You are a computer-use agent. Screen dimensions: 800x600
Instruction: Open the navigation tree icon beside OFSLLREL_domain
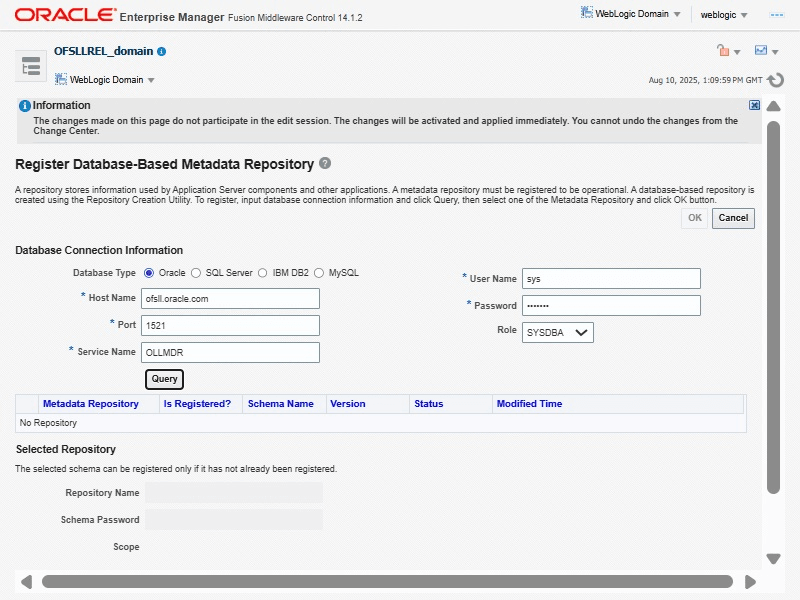coord(31,66)
